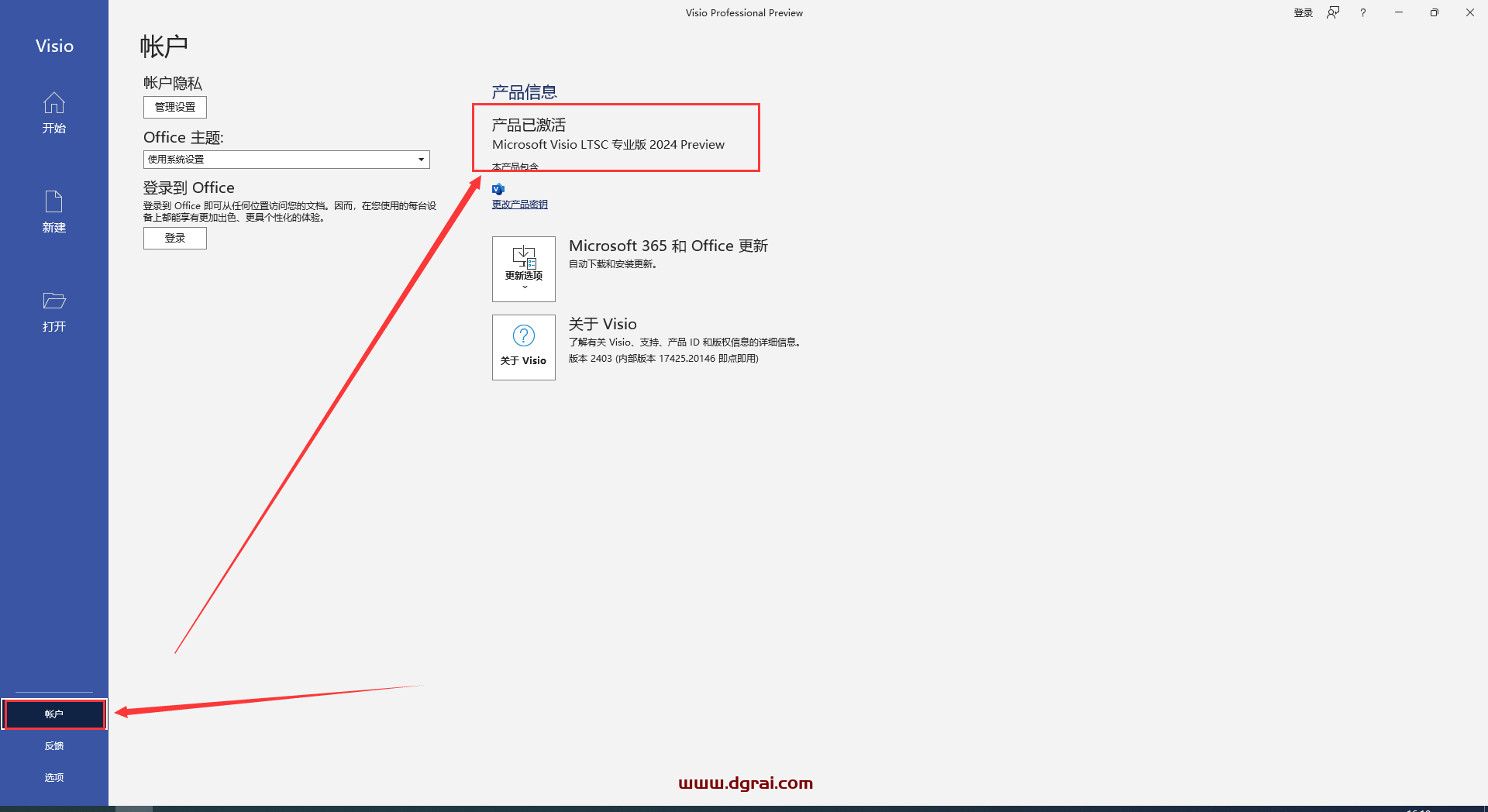Click the Visio product icon
Viewport: 1488px width, 812px height.
pyautogui.click(x=498, y=189)
